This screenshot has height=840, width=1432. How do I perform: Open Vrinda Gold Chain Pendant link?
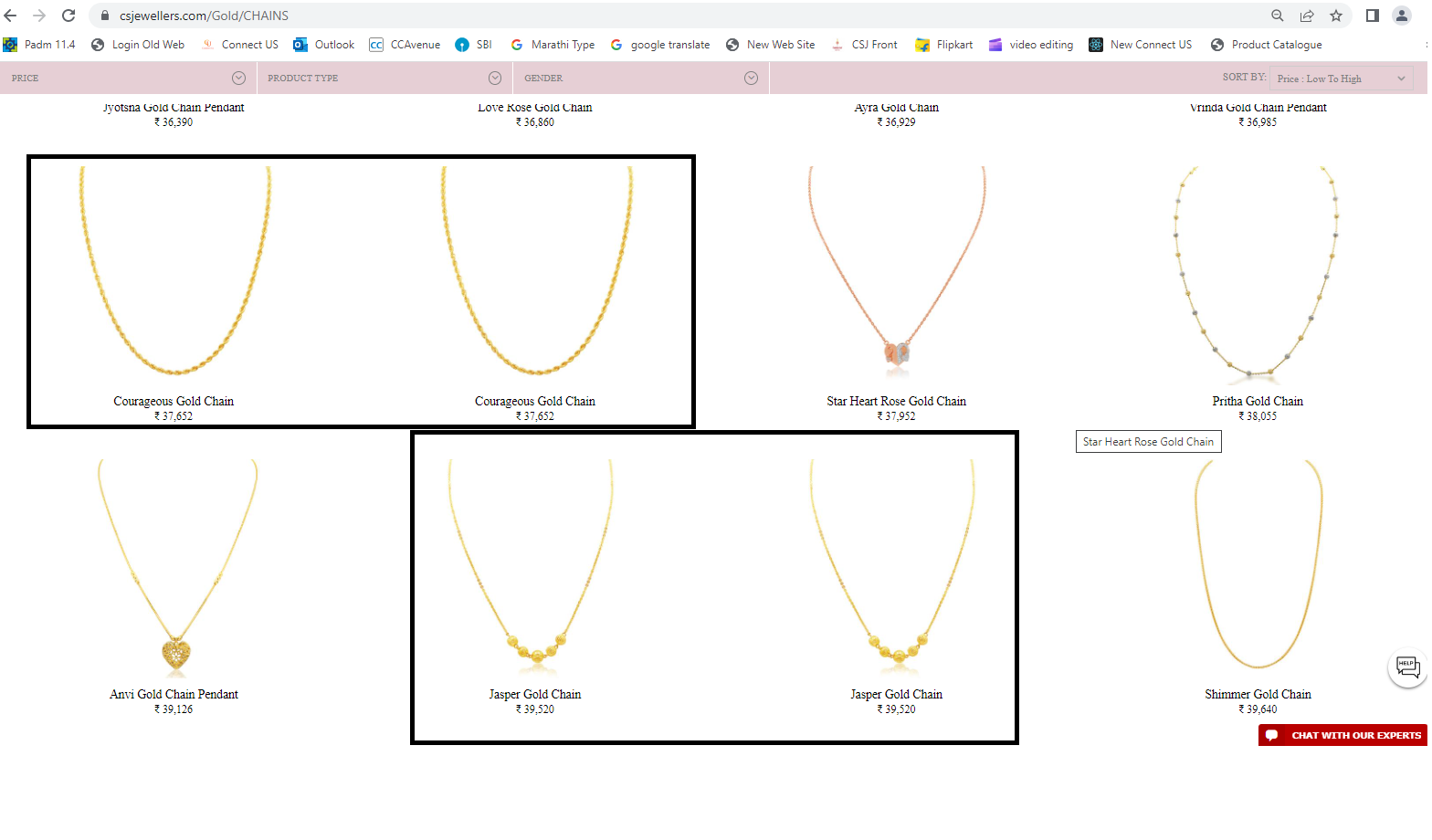pos(1258,107)
